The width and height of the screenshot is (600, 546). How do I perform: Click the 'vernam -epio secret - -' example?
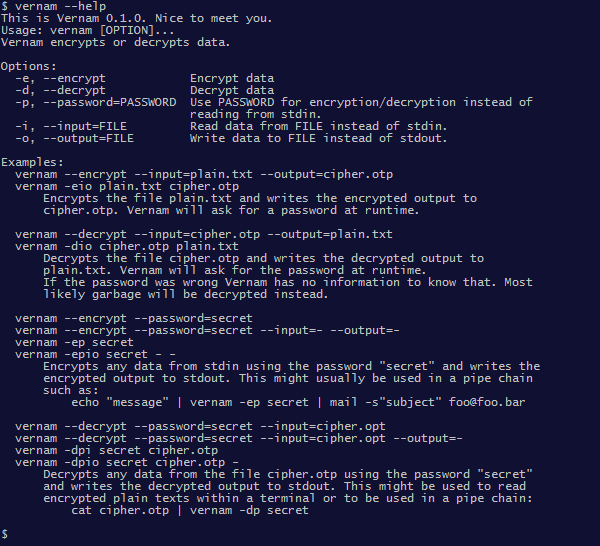coord(95,354)
